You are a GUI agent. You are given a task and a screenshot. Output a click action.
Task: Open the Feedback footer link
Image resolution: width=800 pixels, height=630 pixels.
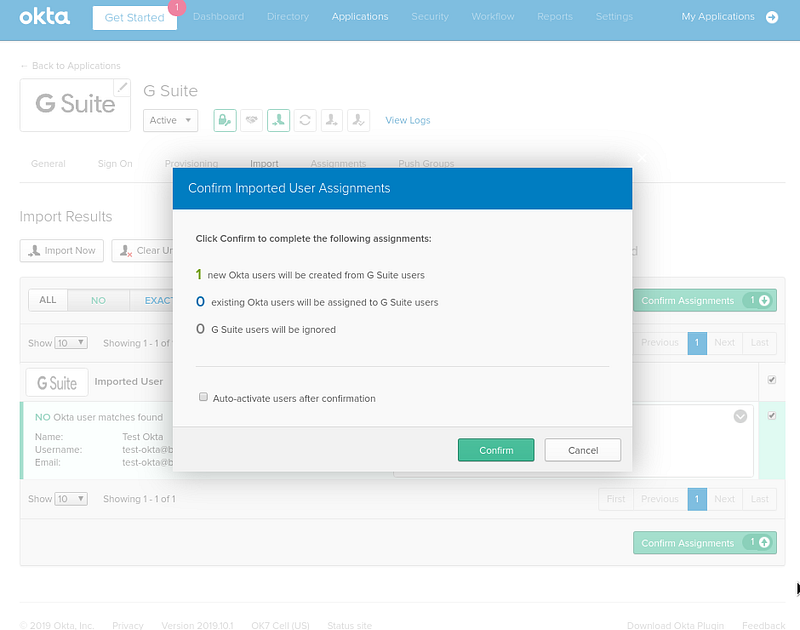click(763, 625)
